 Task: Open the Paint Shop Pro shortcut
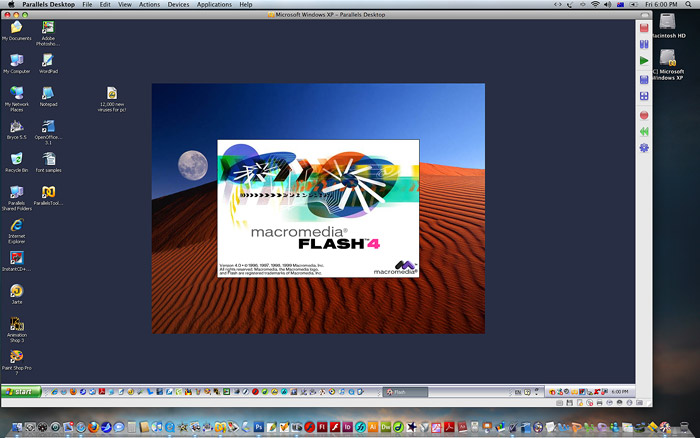click(x=16, y=356)
